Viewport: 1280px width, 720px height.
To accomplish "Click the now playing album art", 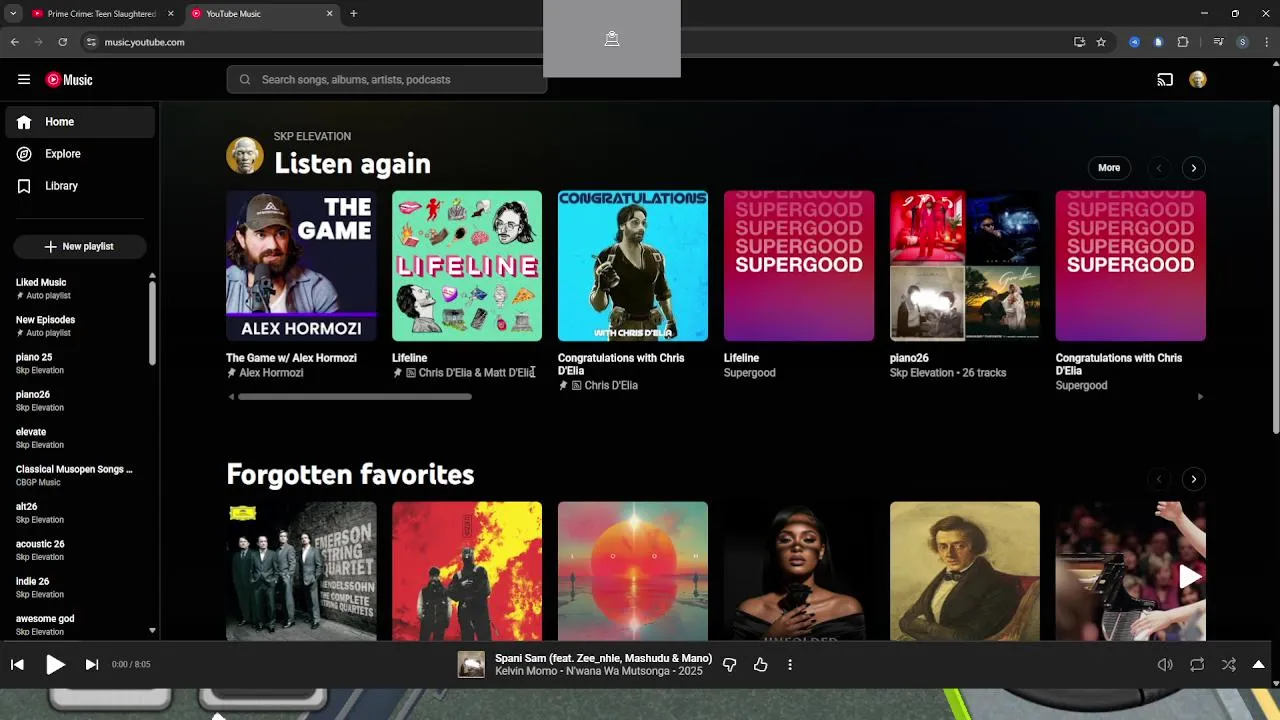I will tap(471, 664).
